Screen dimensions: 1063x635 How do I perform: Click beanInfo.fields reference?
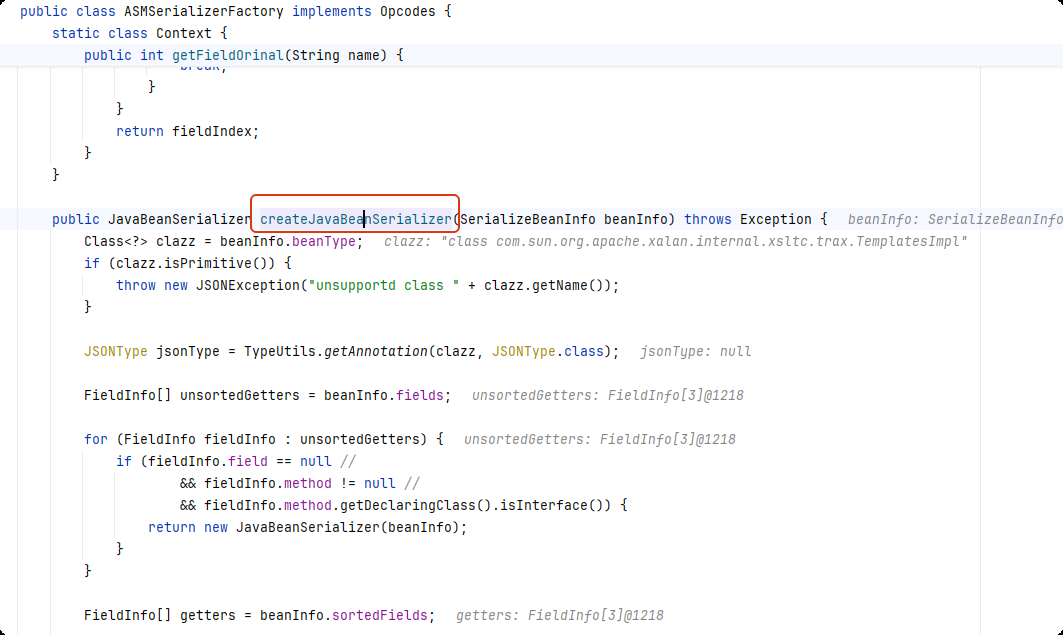click(383, 395)
